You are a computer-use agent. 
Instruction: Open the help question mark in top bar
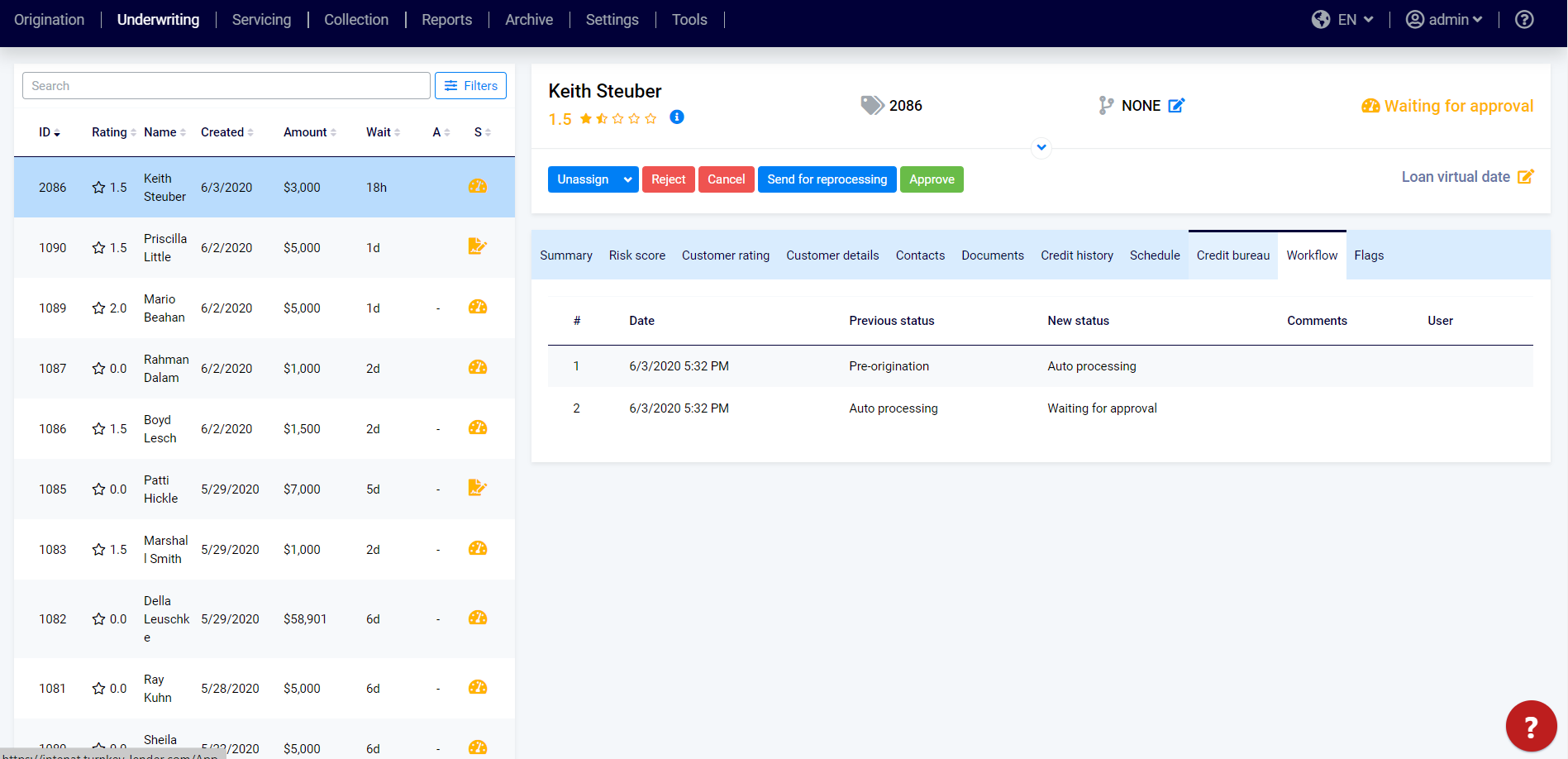pos(1524,19)
